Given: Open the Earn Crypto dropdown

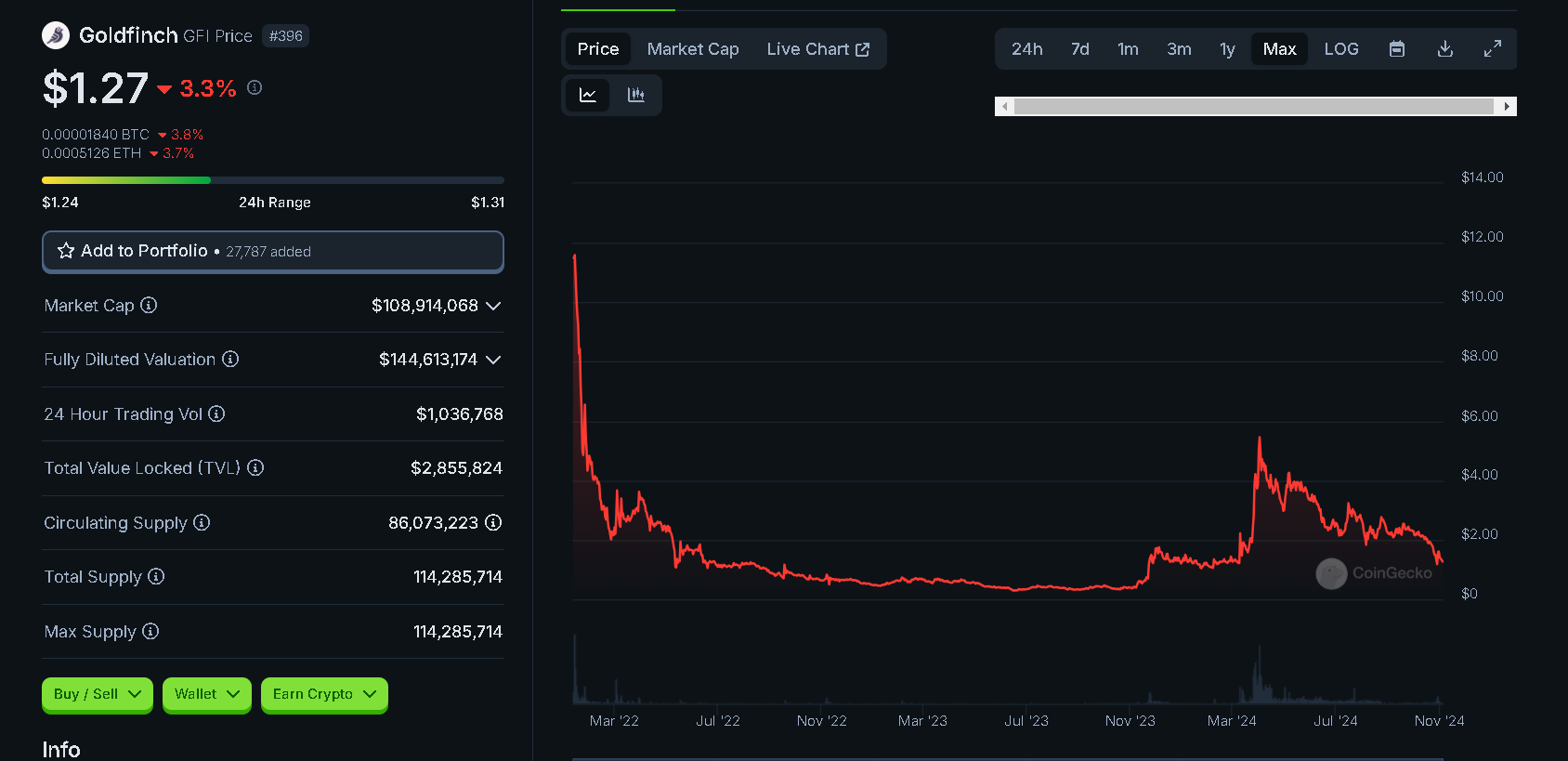Looking at the screenshot, I should point(324,694).
